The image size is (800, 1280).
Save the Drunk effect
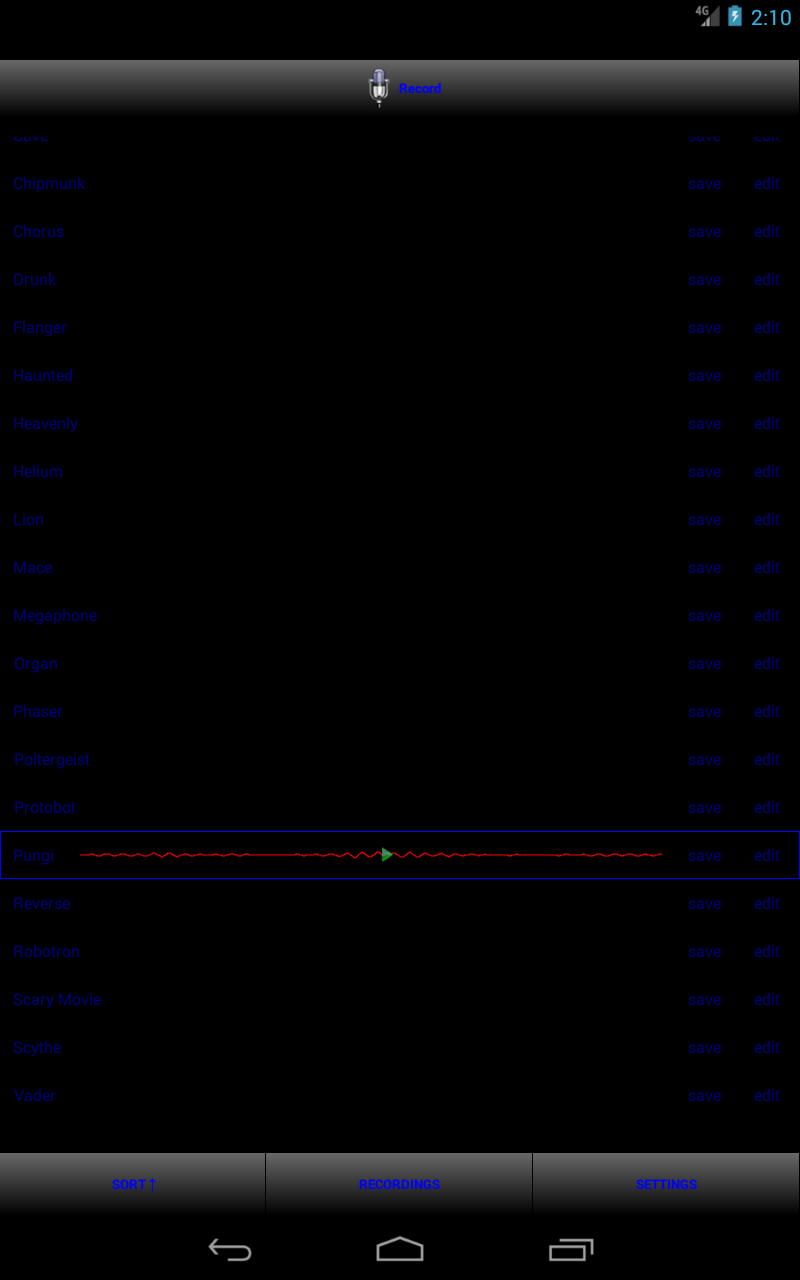pyautogui.click(x=705, y=280)
